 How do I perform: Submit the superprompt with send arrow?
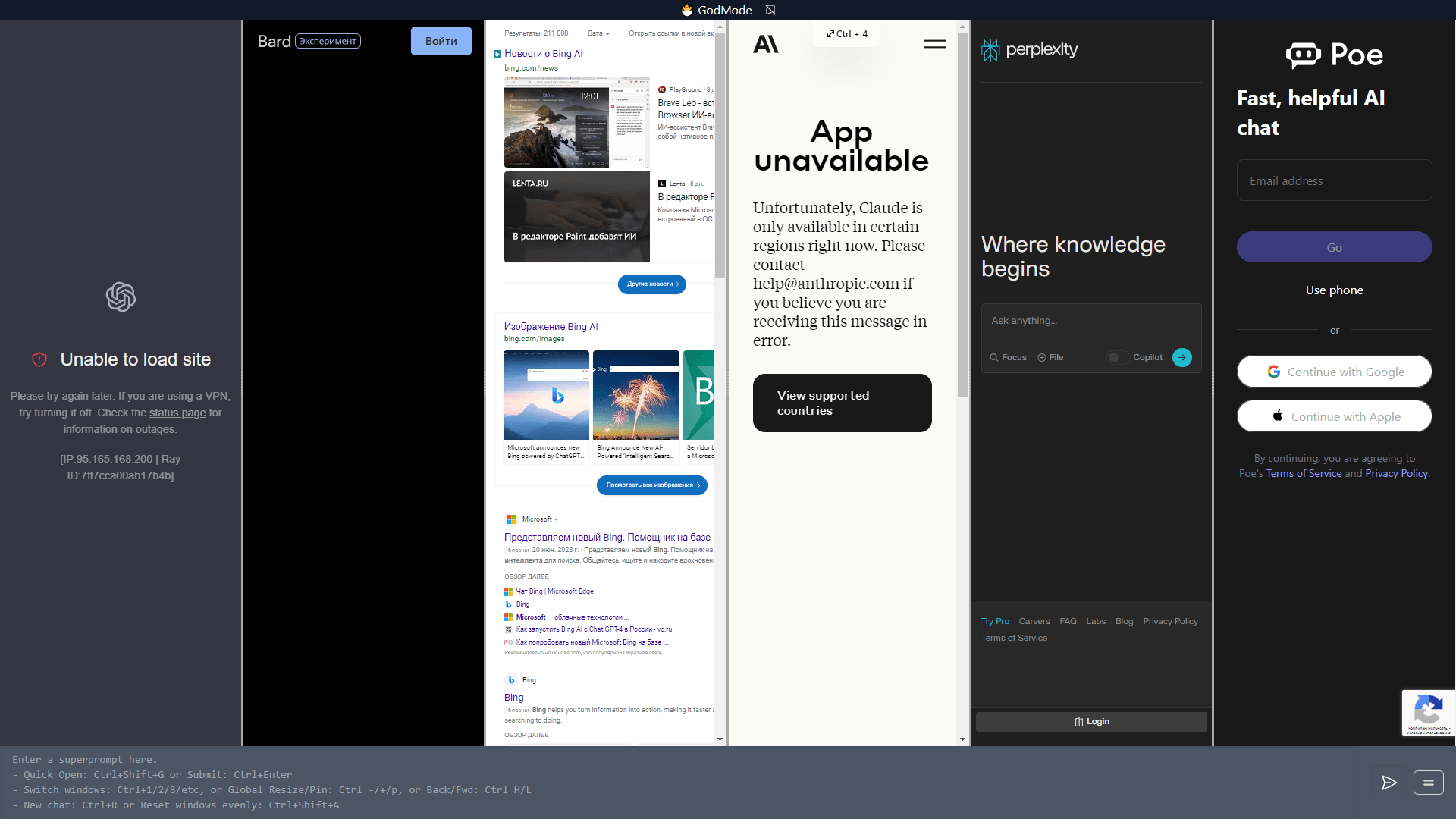tap(1389, 783)
